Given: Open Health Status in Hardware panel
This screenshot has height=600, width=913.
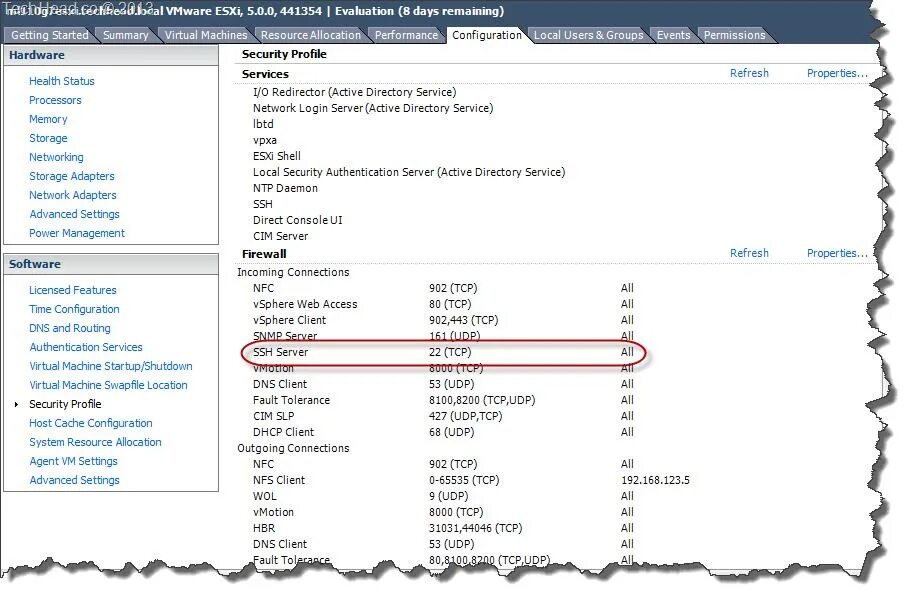Looking at the screenshot, I should [62, 81].
